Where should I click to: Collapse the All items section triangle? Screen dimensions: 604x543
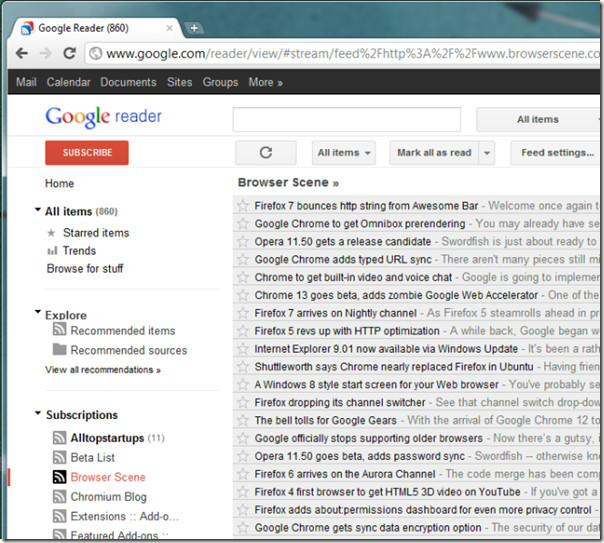pos(38,210)
